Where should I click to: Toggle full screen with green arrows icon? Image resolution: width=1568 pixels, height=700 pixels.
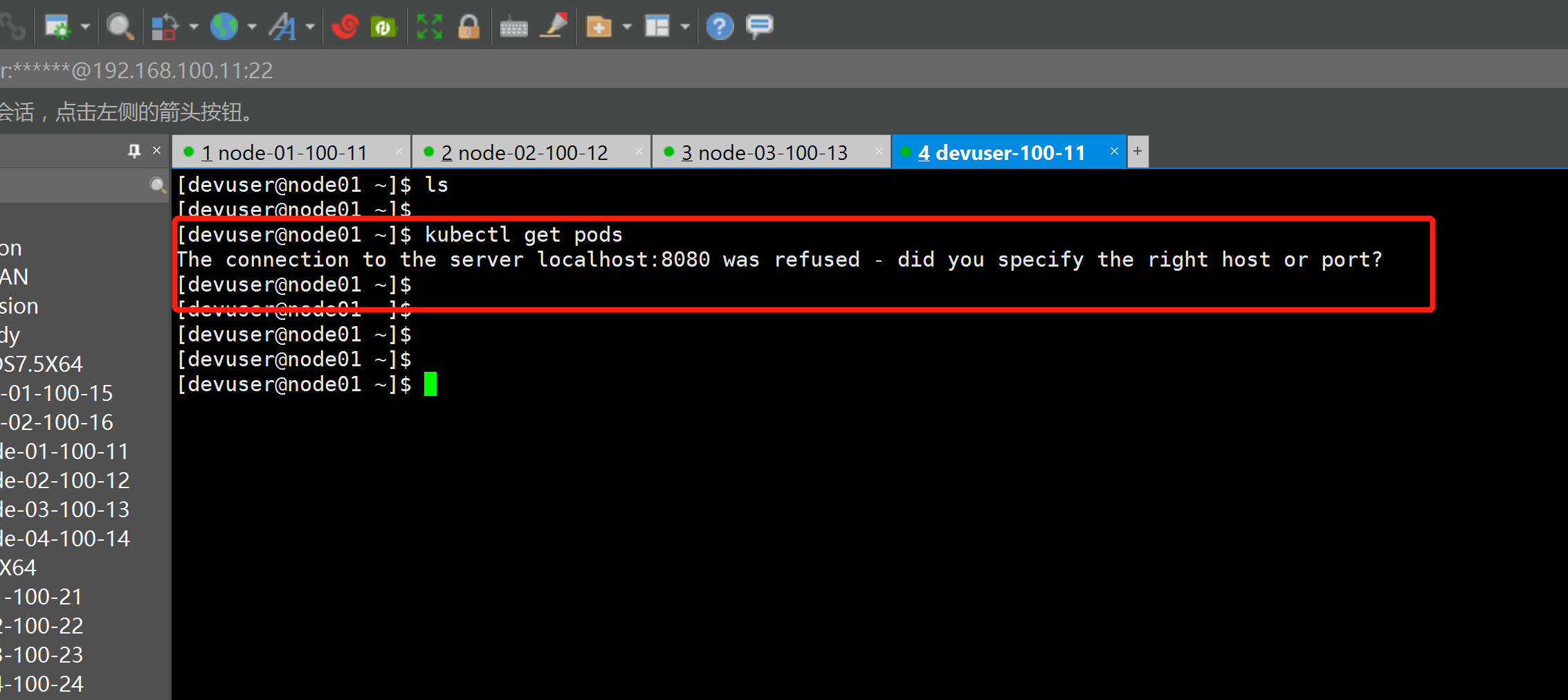tap(429, 27)
